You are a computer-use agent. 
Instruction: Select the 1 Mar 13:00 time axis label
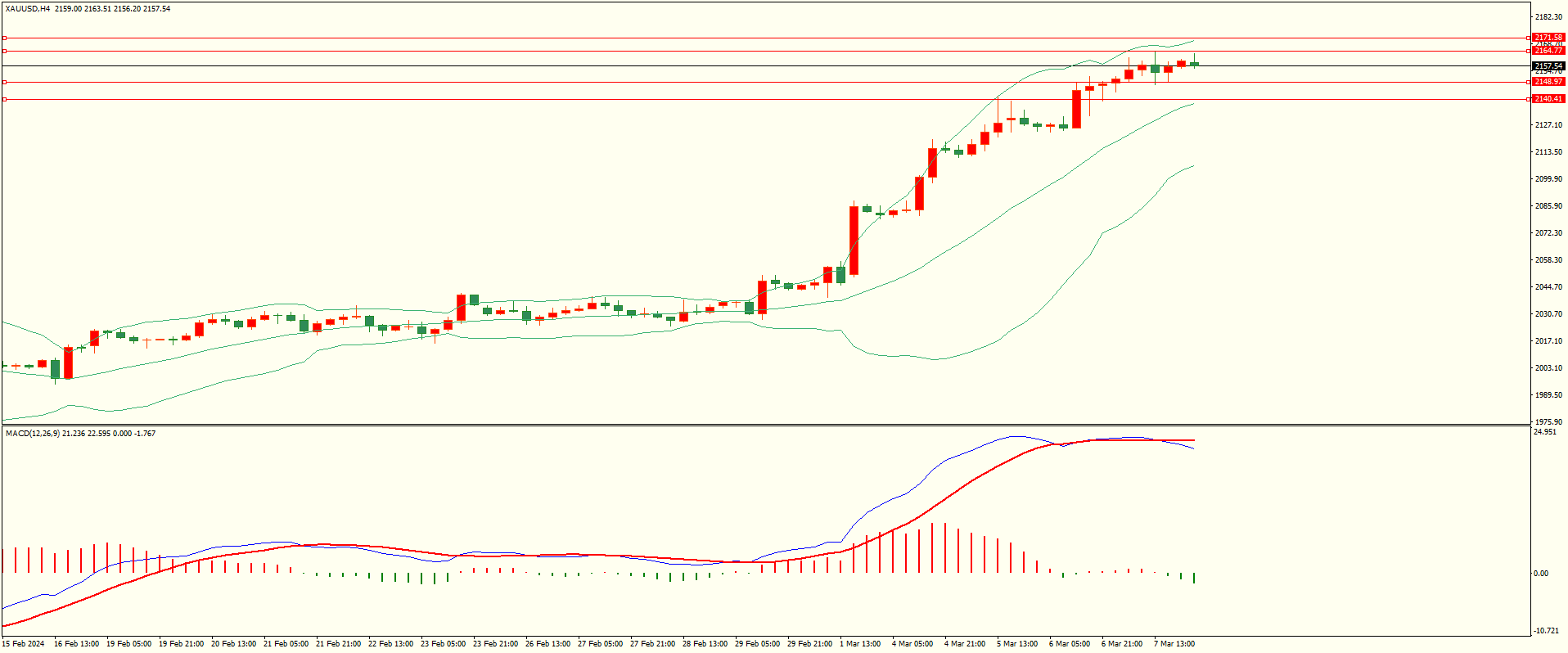[x=860, y=644]
